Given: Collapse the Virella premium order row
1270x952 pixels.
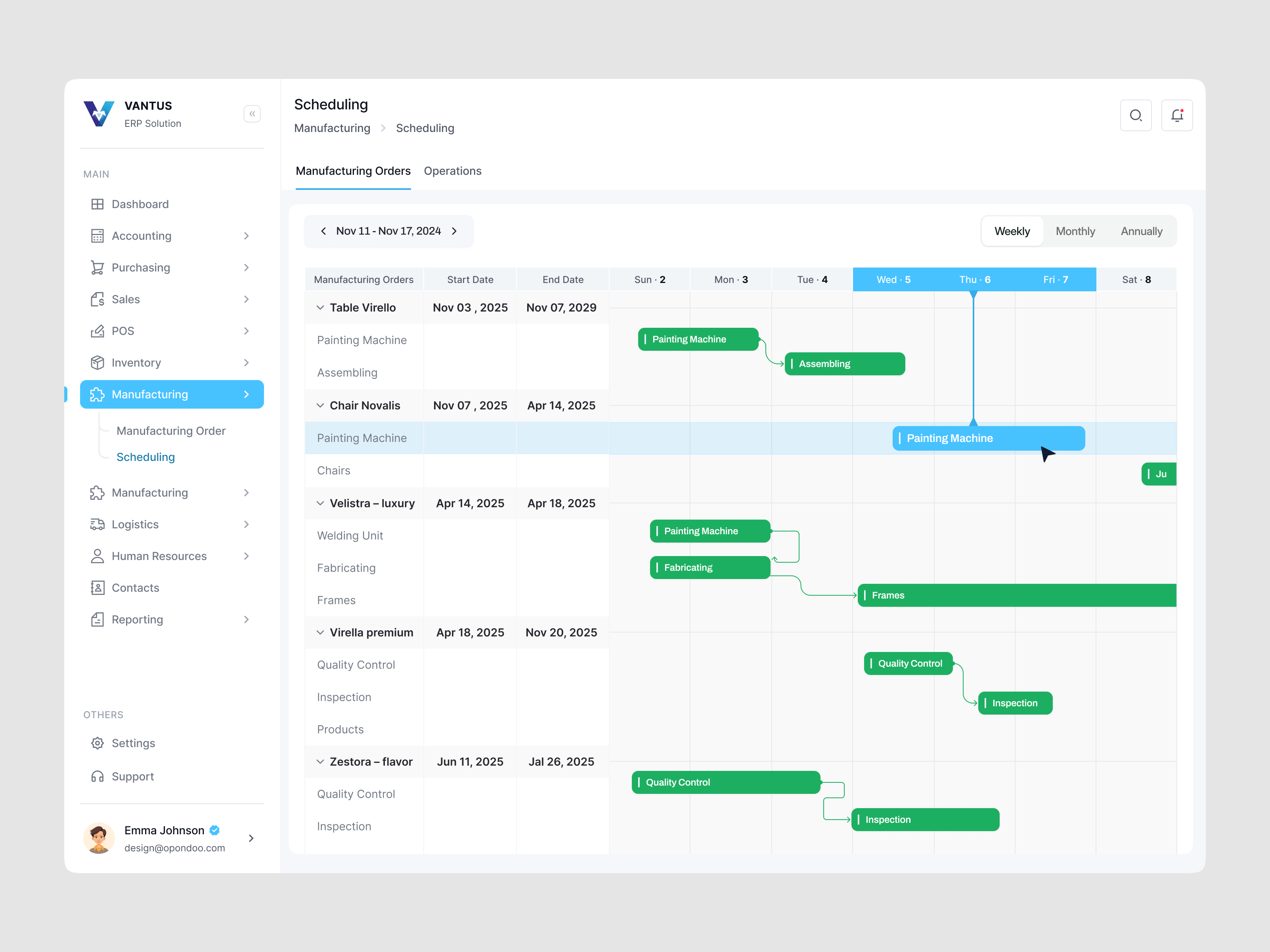Looking at the screenshot, I should [x=320, y=632].
